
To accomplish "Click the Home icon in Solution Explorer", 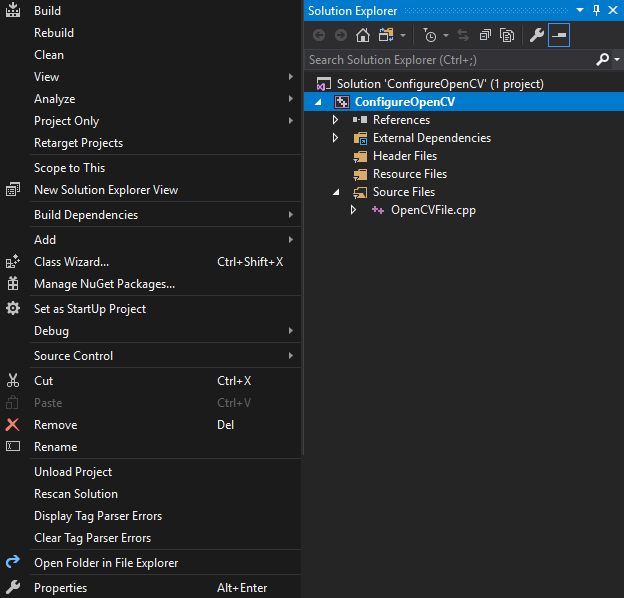I will pos(362,36).
